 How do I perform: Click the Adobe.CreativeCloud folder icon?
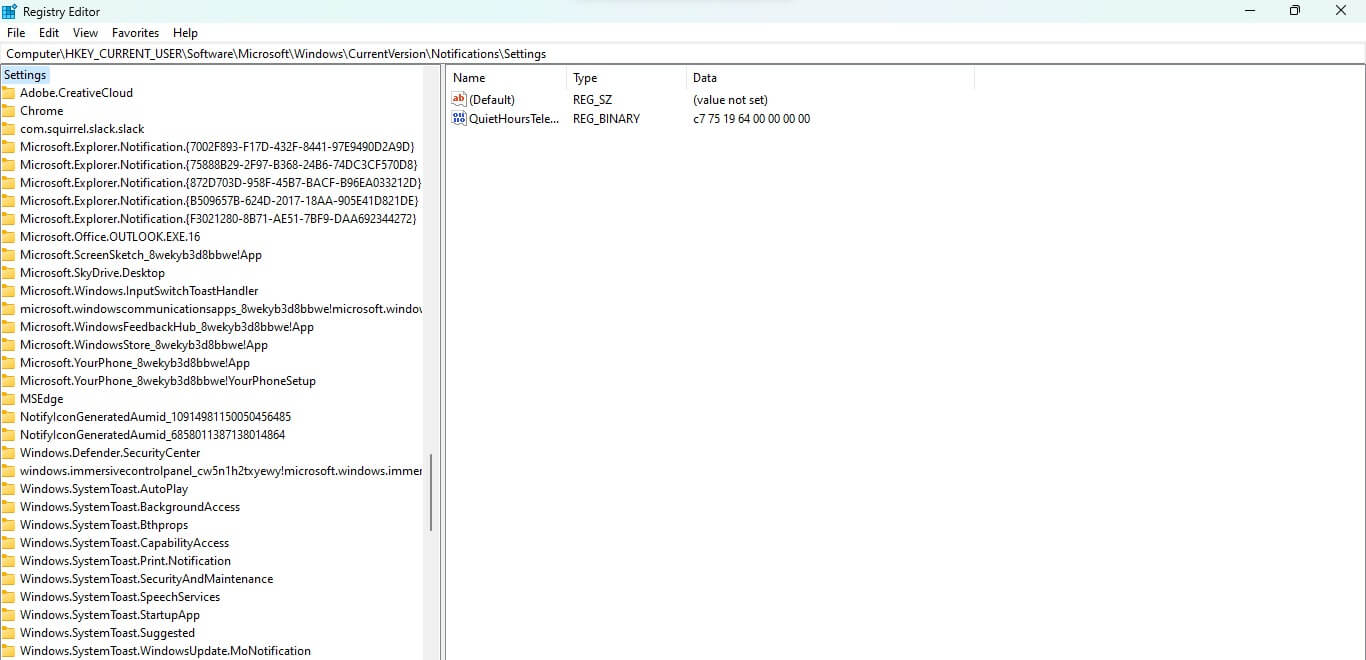pos(9,93)
